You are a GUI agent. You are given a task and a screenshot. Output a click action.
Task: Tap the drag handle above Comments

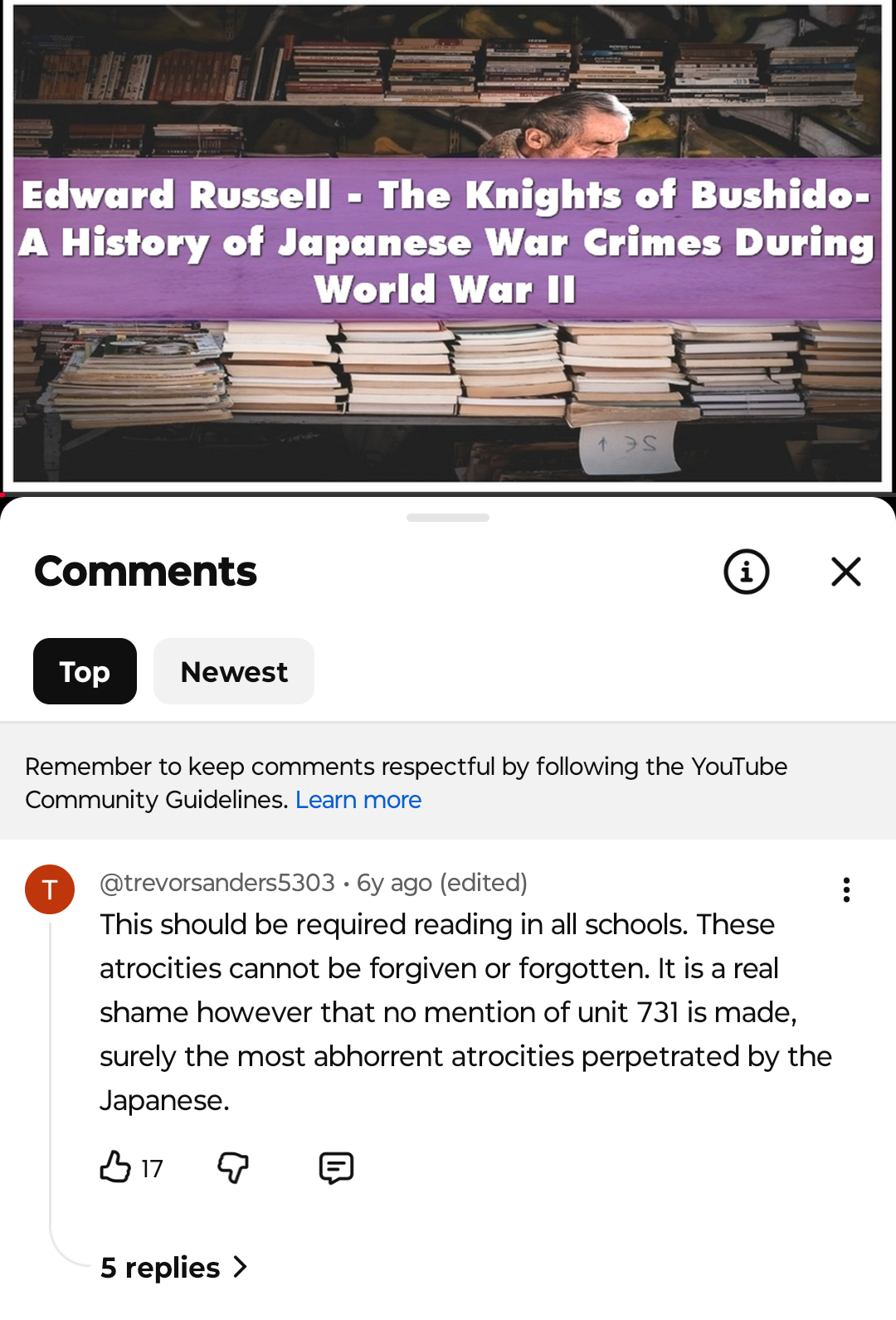[x=448, y=518]
